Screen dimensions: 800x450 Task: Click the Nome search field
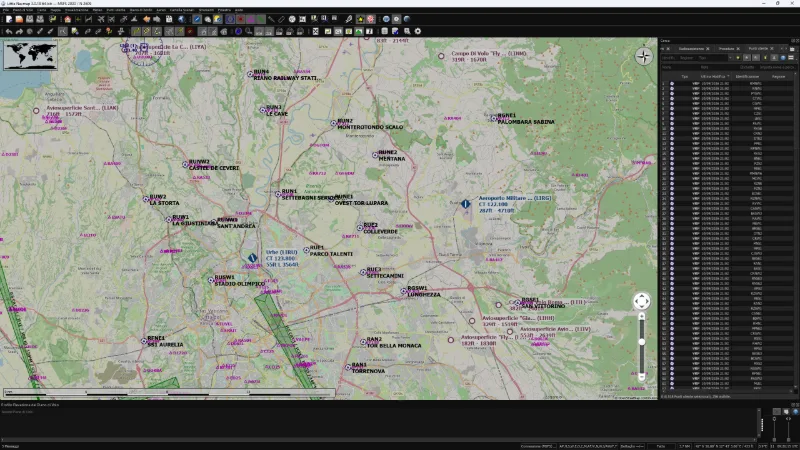click(681, 67)
